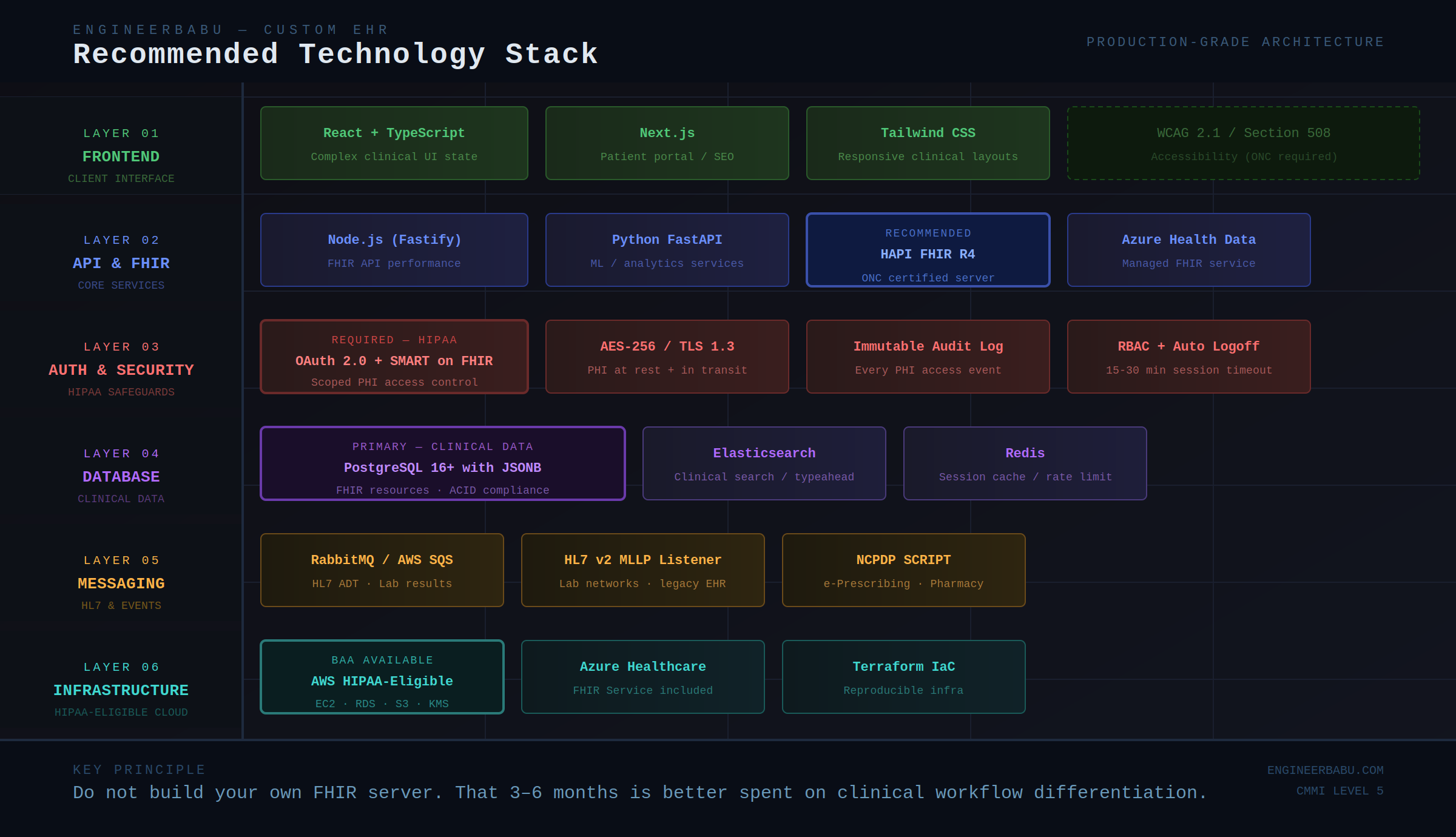Click the HIPAA SAFEGUARDS subtitle
Viewport: 1456px width, 837px height.
tap(121, 392)
